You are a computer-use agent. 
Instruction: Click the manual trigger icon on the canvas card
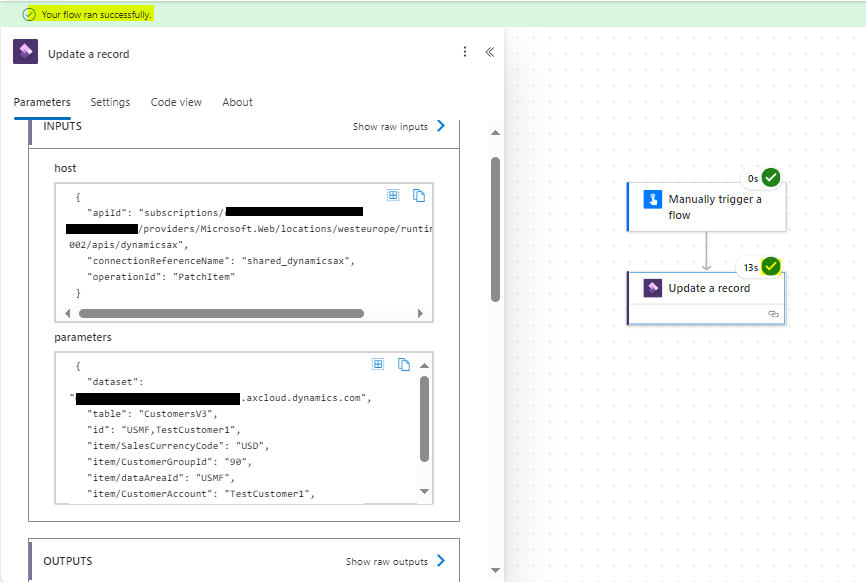click(x=653, y=199)
